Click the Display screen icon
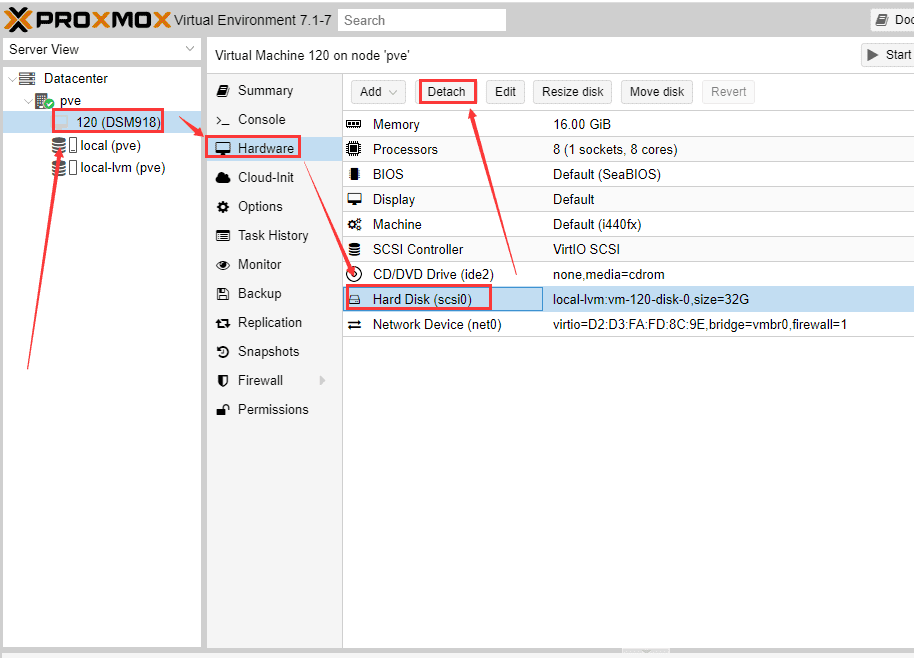This screenshot has height=658, width=914. point(354,199)
